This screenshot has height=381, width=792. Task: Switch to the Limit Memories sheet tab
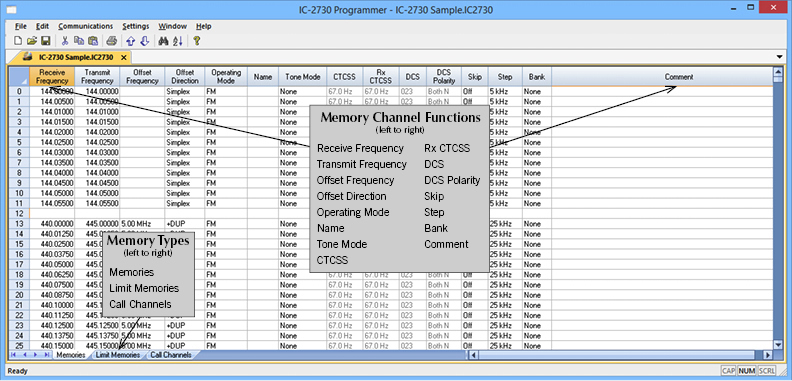(118, 355)
